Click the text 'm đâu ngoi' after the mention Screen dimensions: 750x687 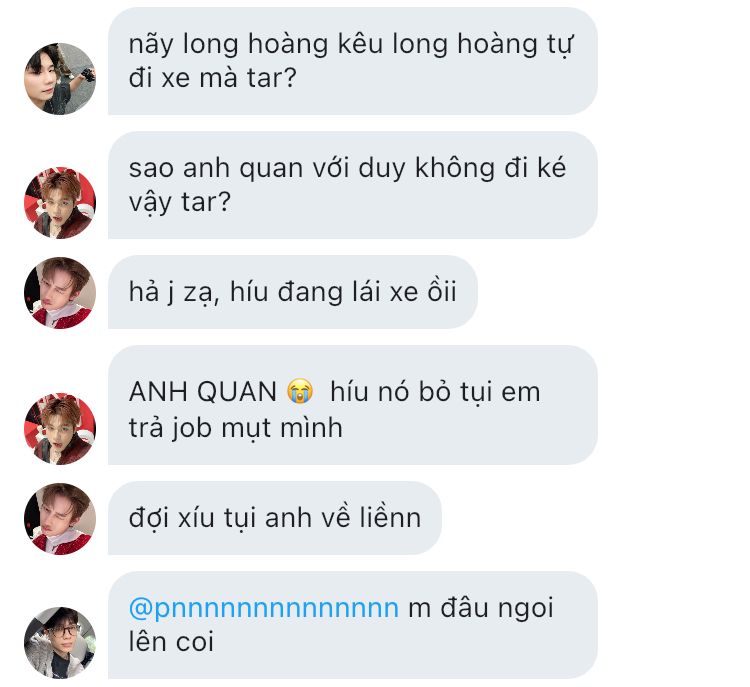point(481,609)
